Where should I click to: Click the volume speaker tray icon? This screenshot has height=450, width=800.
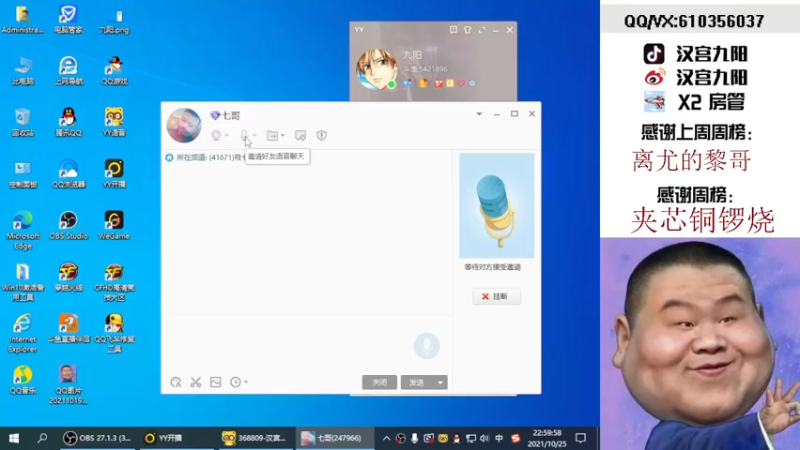click(x=484, y=438)
